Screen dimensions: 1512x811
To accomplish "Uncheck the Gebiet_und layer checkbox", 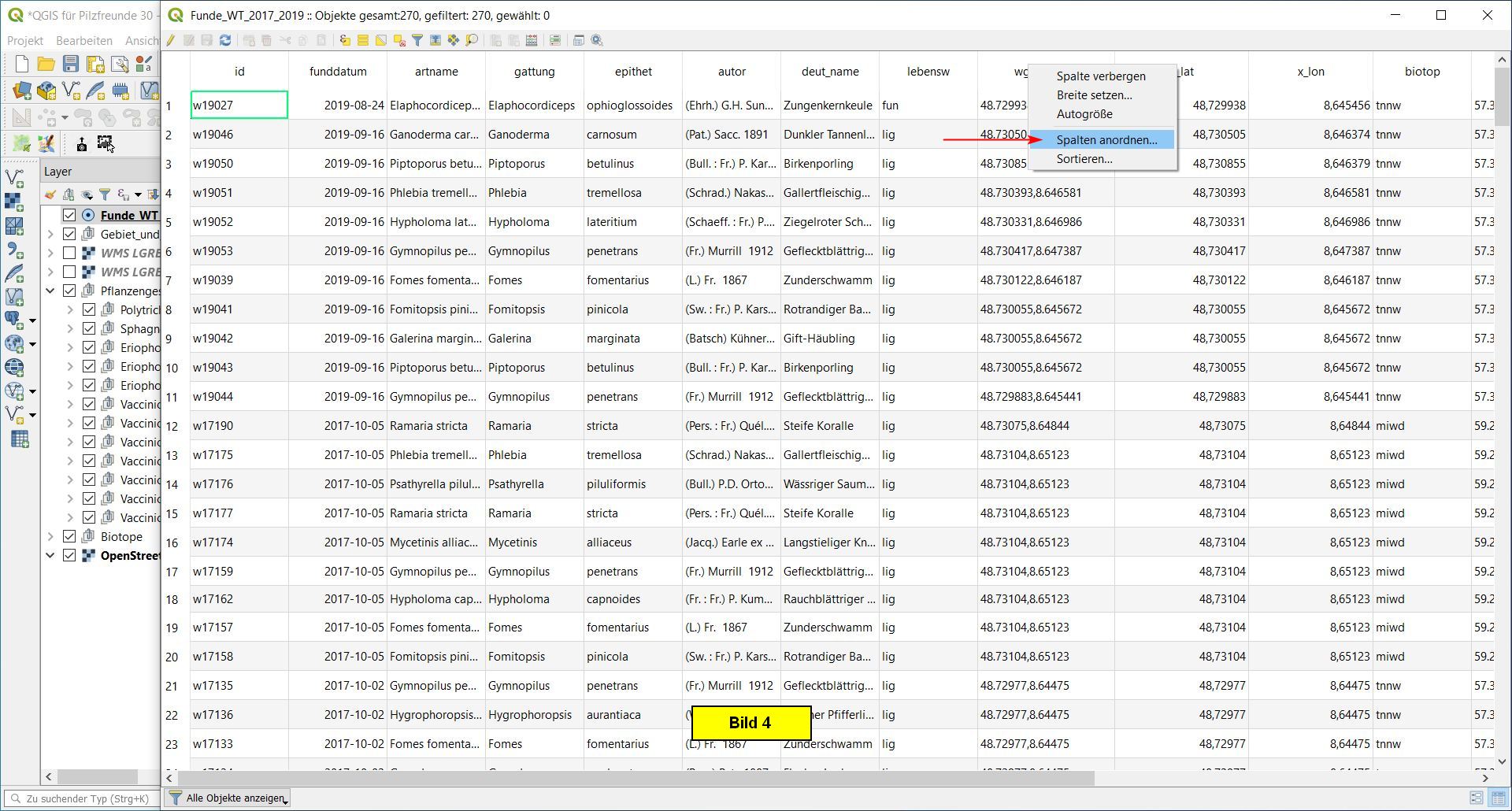I will (69, 234).
